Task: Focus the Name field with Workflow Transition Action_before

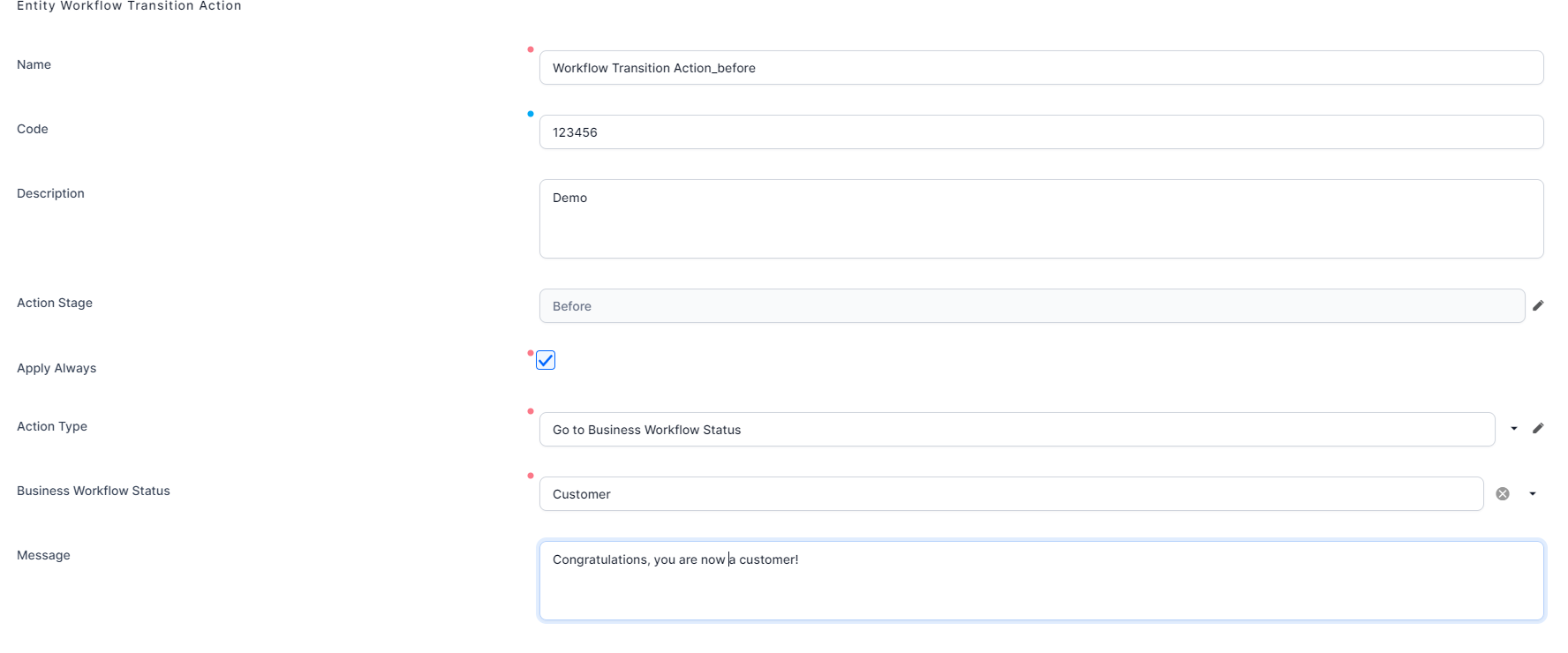Action: tap(1042, 68)
